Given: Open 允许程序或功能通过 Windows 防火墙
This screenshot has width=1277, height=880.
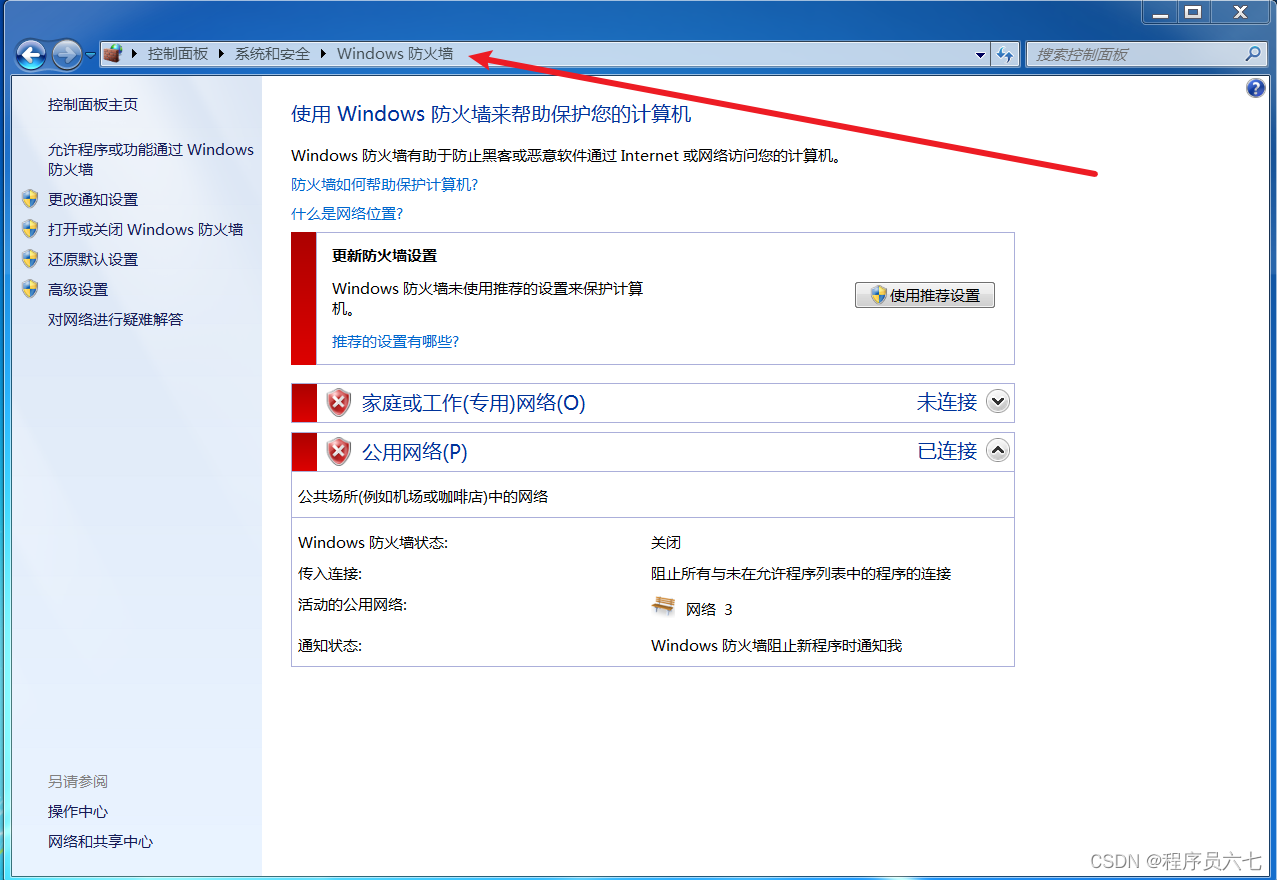Looking at the screenshot, I should click(x=151, y=159).
